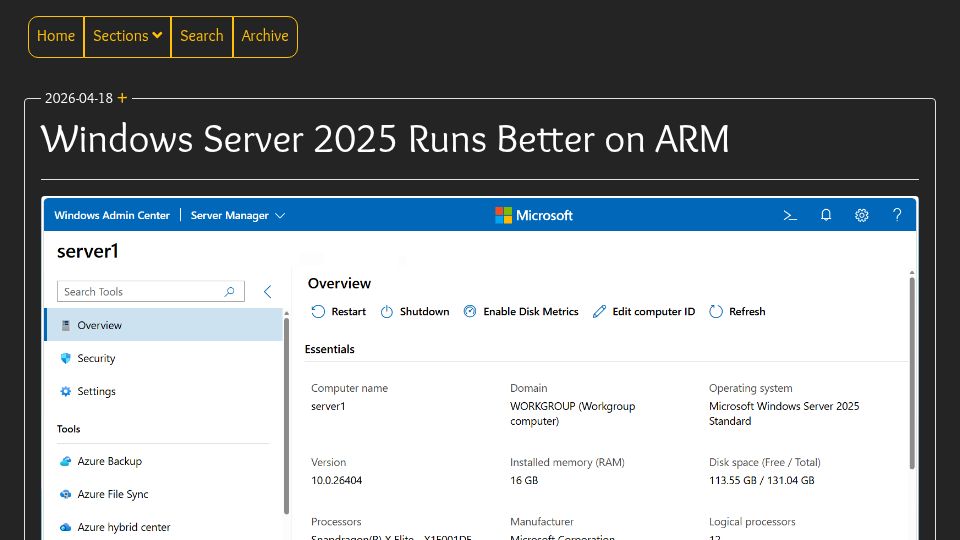Open Azure Backup tool
The height and width of the screenshot is (540, 960).
[x=163, y=461]
